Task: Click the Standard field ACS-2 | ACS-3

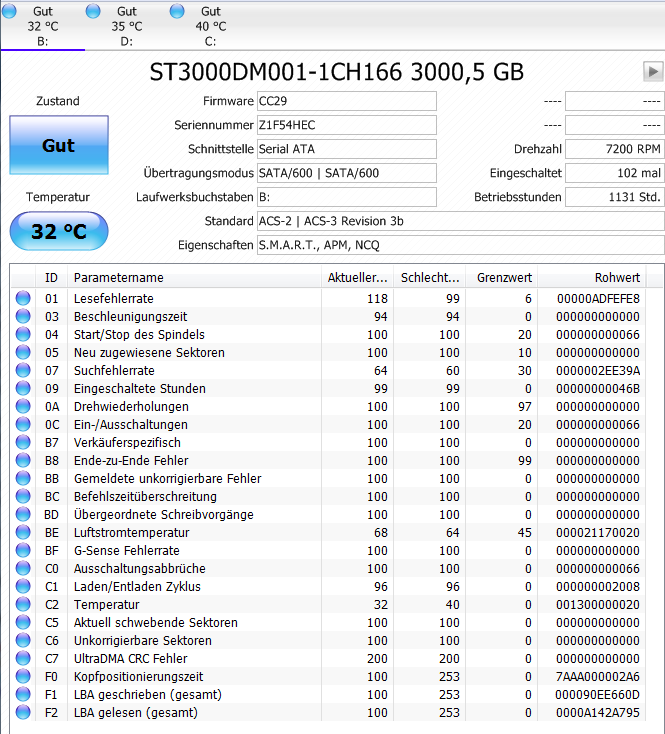Action: tap(460, 221)
